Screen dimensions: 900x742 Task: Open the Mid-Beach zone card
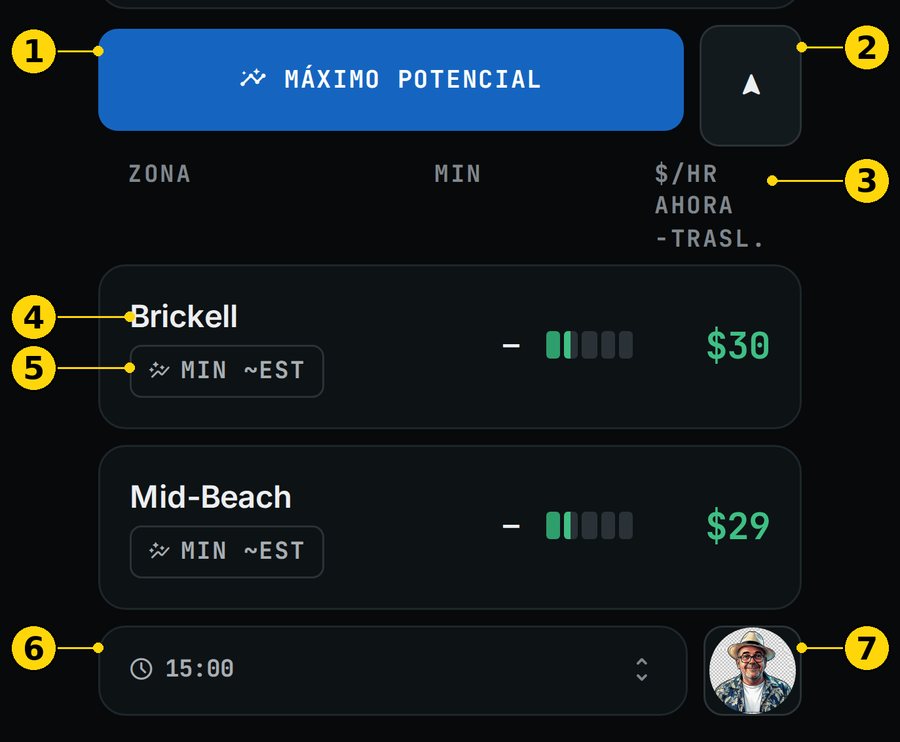(449, 527)
